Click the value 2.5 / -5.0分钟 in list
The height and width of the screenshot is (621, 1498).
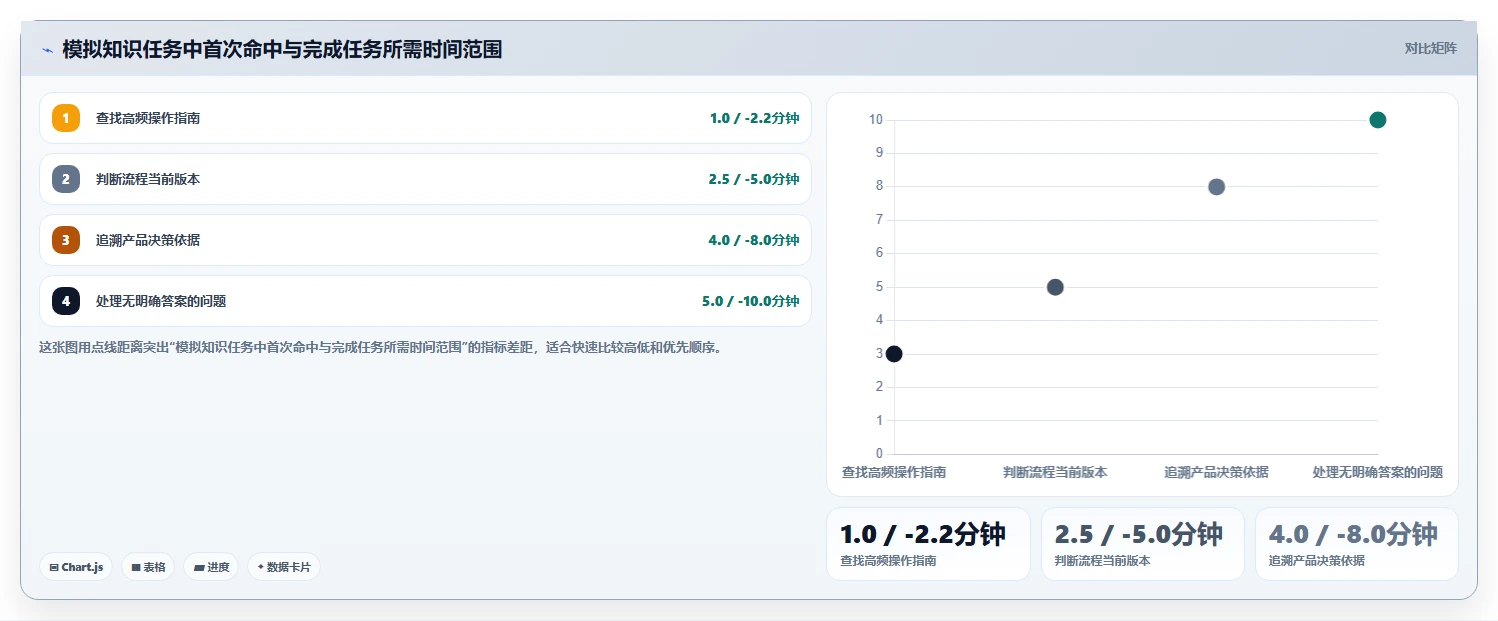tap(754, 179)
